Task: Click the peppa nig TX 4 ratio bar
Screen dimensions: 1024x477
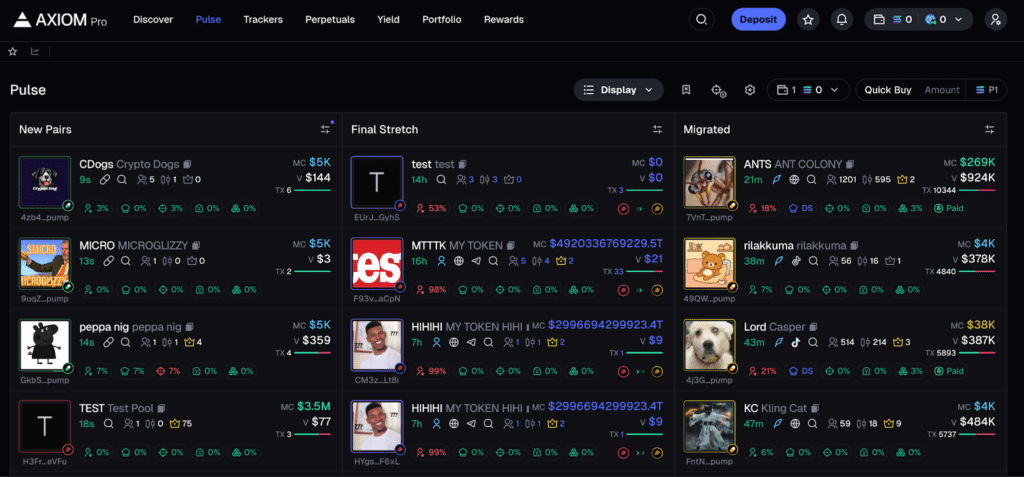Action: point(313,353)
